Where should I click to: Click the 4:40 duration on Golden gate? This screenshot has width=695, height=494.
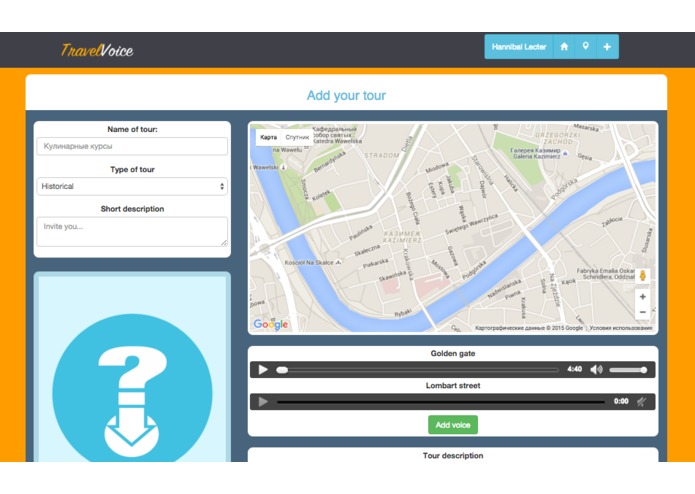pos(574,369)
